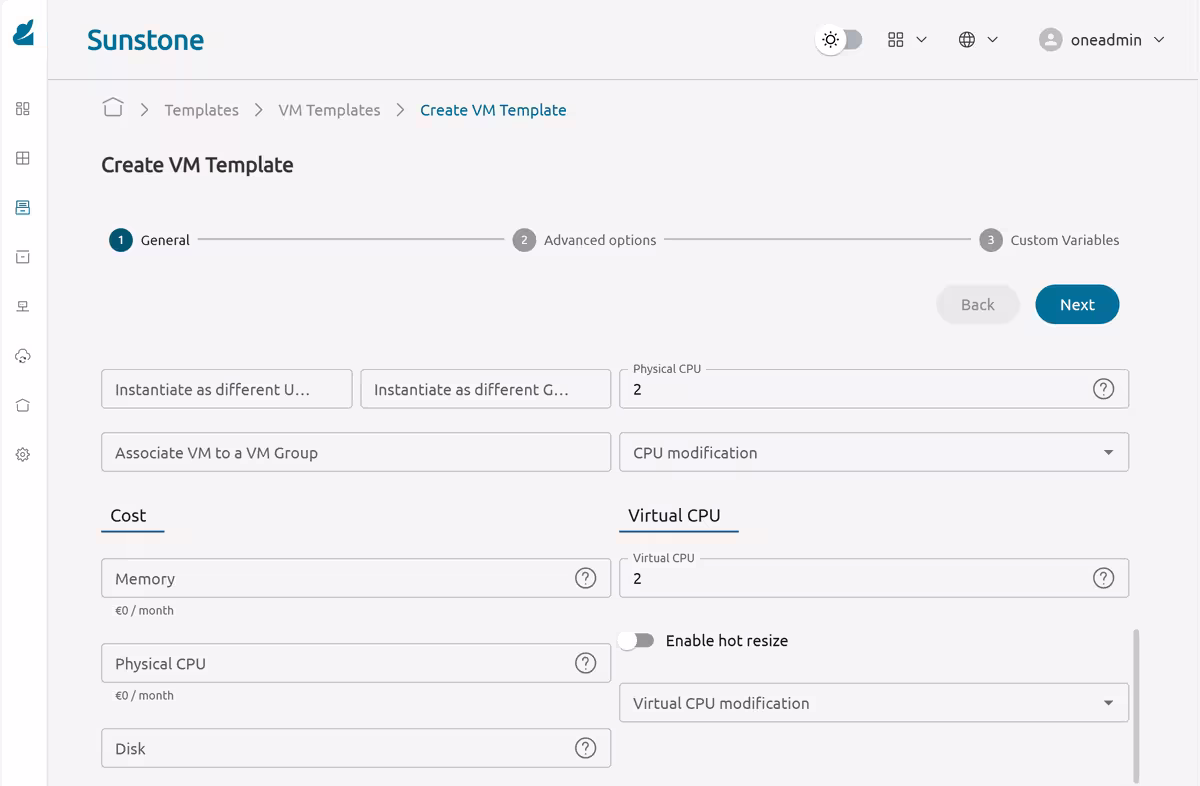Go to Advanced options step 2
The width and height of the screenshot is (1200, 786).
click(585, 240)
